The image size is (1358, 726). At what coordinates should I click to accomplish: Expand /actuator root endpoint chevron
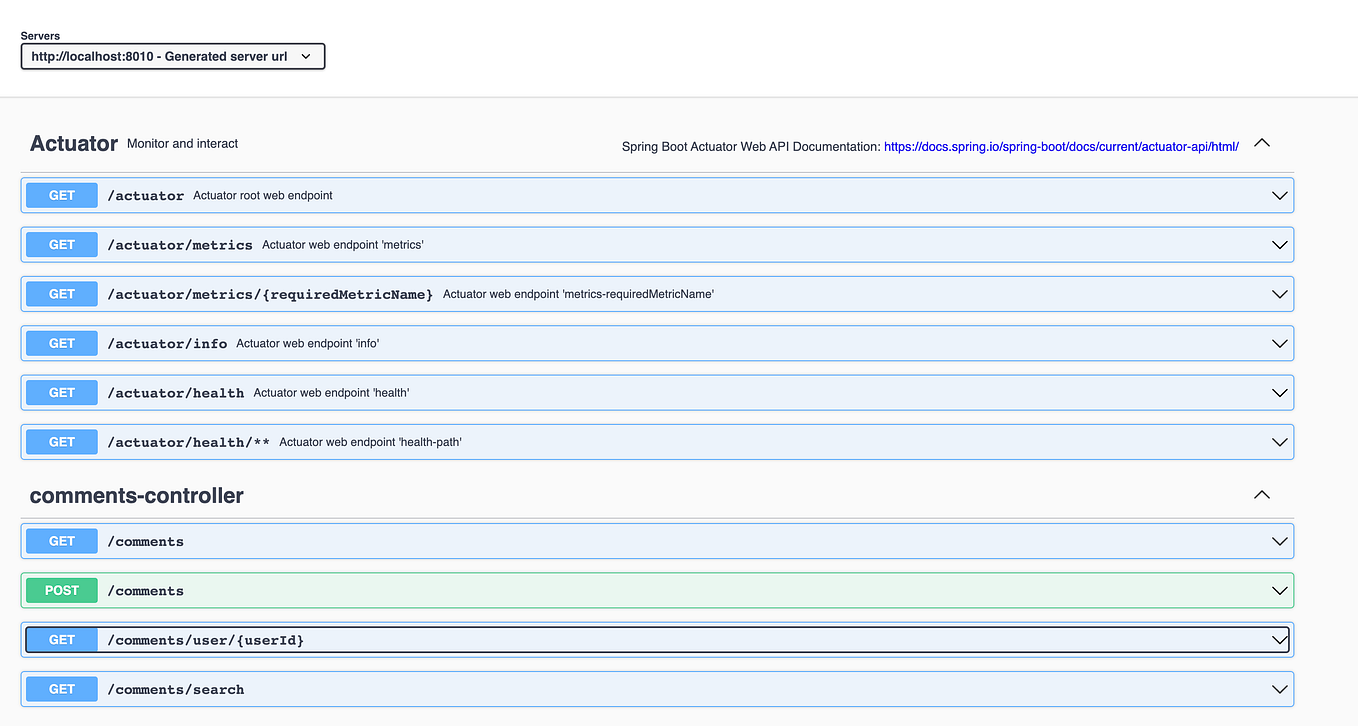(1279, 196)
